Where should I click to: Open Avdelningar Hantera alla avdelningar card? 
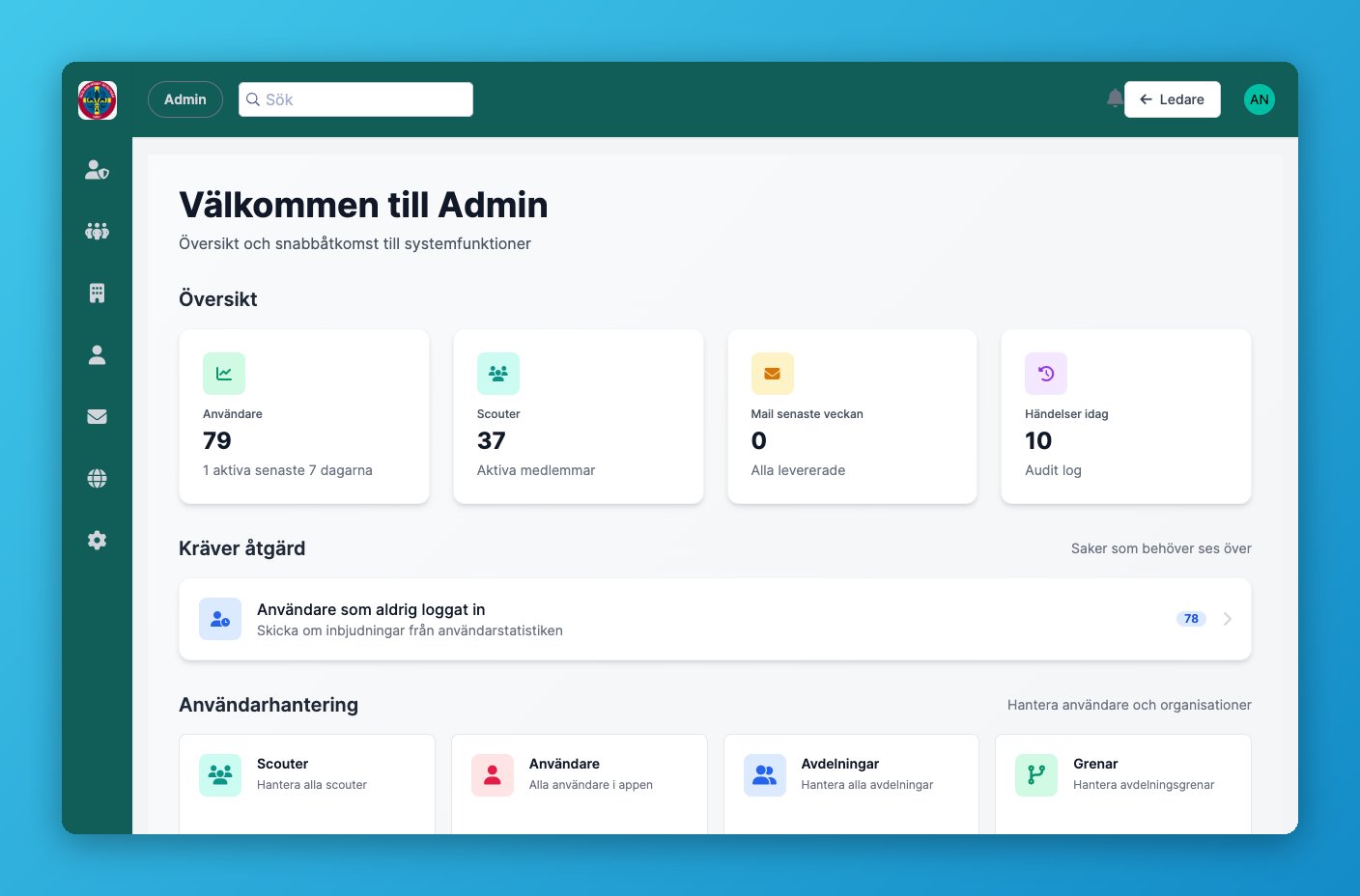tap(851, 784)
